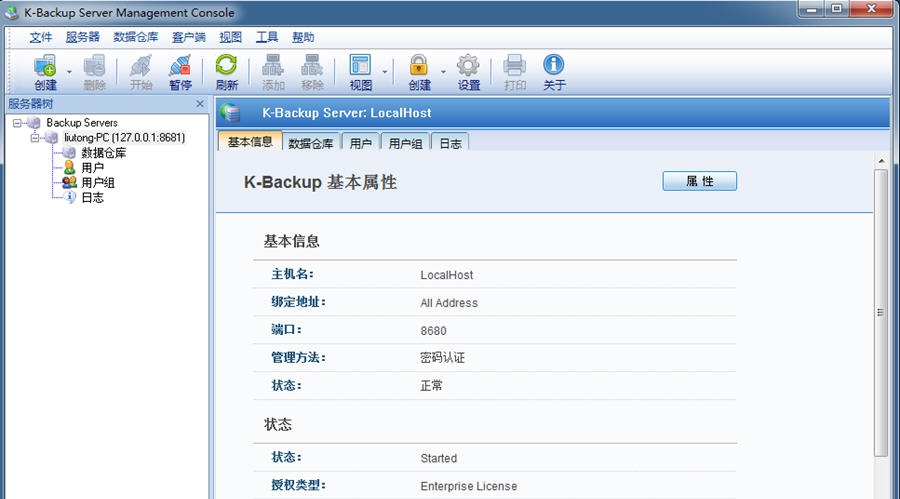
Task: Switch to the 日志 tab
Action: pyautogui.click(x=451, y=143)
